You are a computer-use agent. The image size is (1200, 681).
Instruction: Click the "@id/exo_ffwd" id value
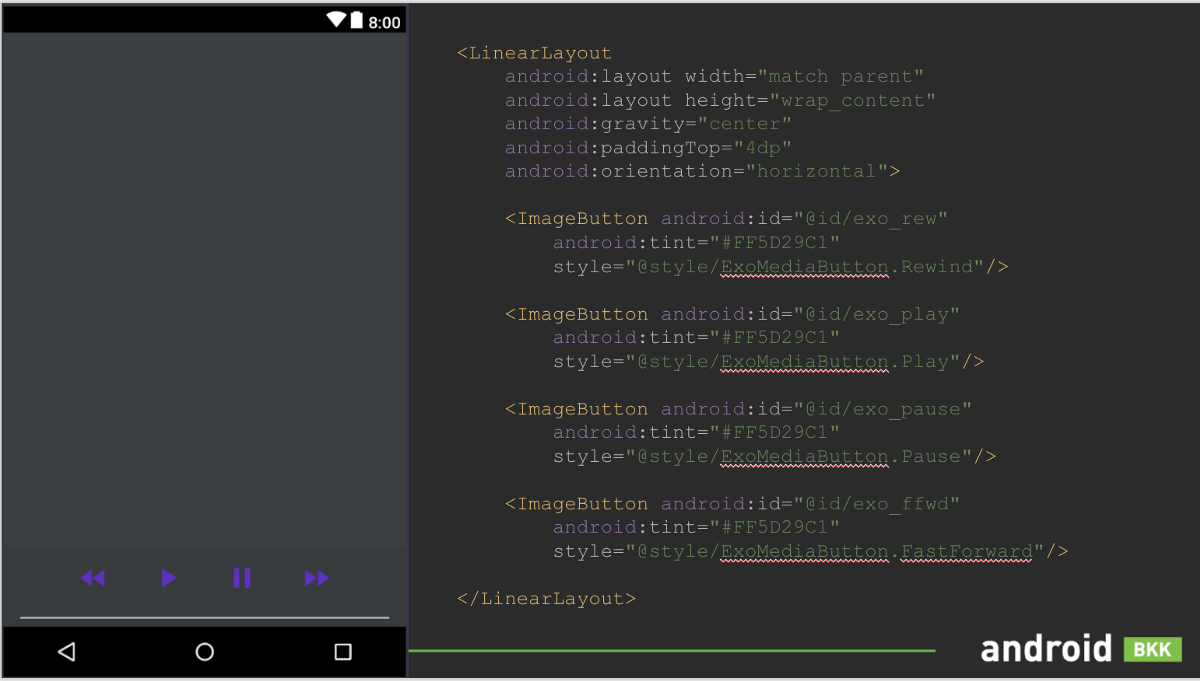877,504
